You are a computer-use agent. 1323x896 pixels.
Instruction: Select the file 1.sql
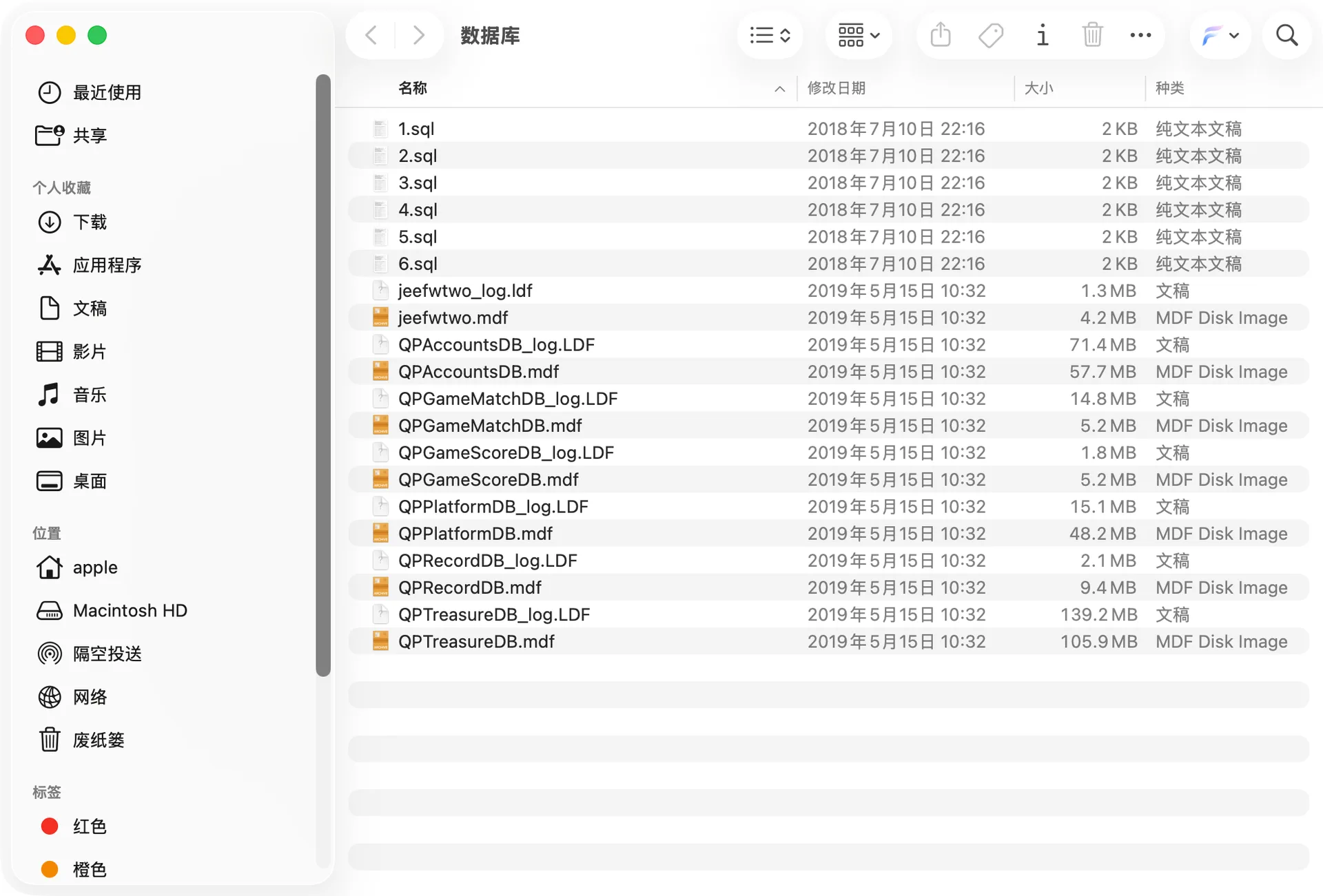click(828, 129)
